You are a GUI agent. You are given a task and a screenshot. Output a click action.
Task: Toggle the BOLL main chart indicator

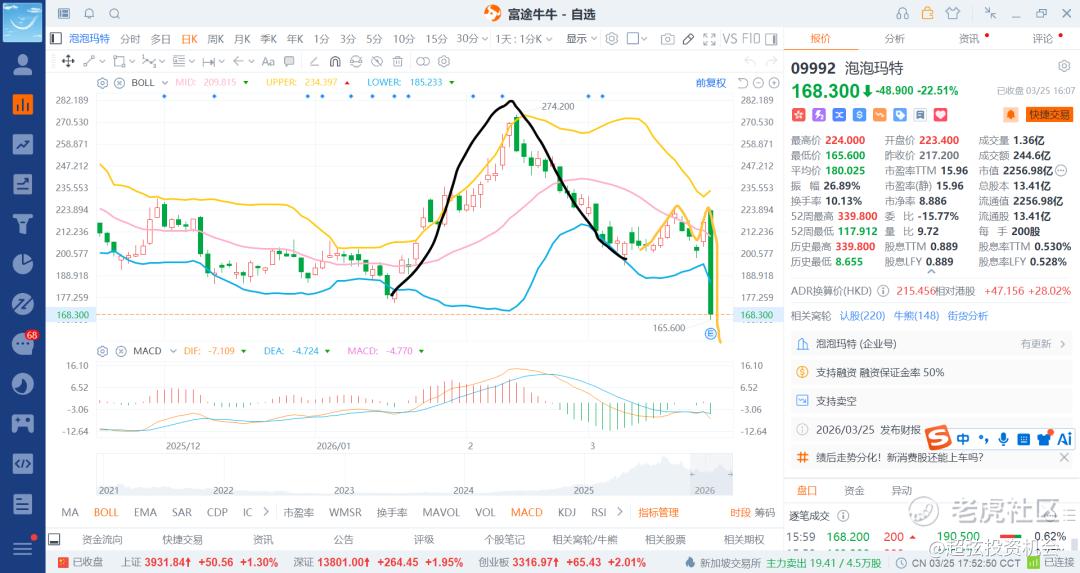[x=106, y=512]
